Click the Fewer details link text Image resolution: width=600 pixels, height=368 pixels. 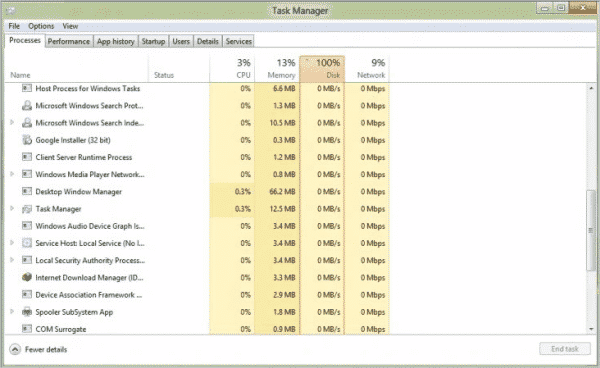click(46, 349)
